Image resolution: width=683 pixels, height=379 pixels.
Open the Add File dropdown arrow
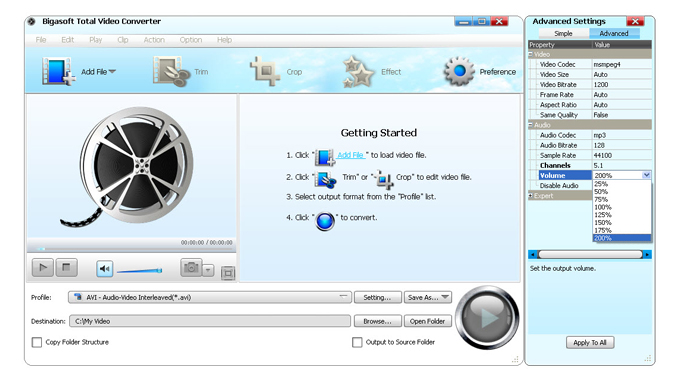point(112,71)
